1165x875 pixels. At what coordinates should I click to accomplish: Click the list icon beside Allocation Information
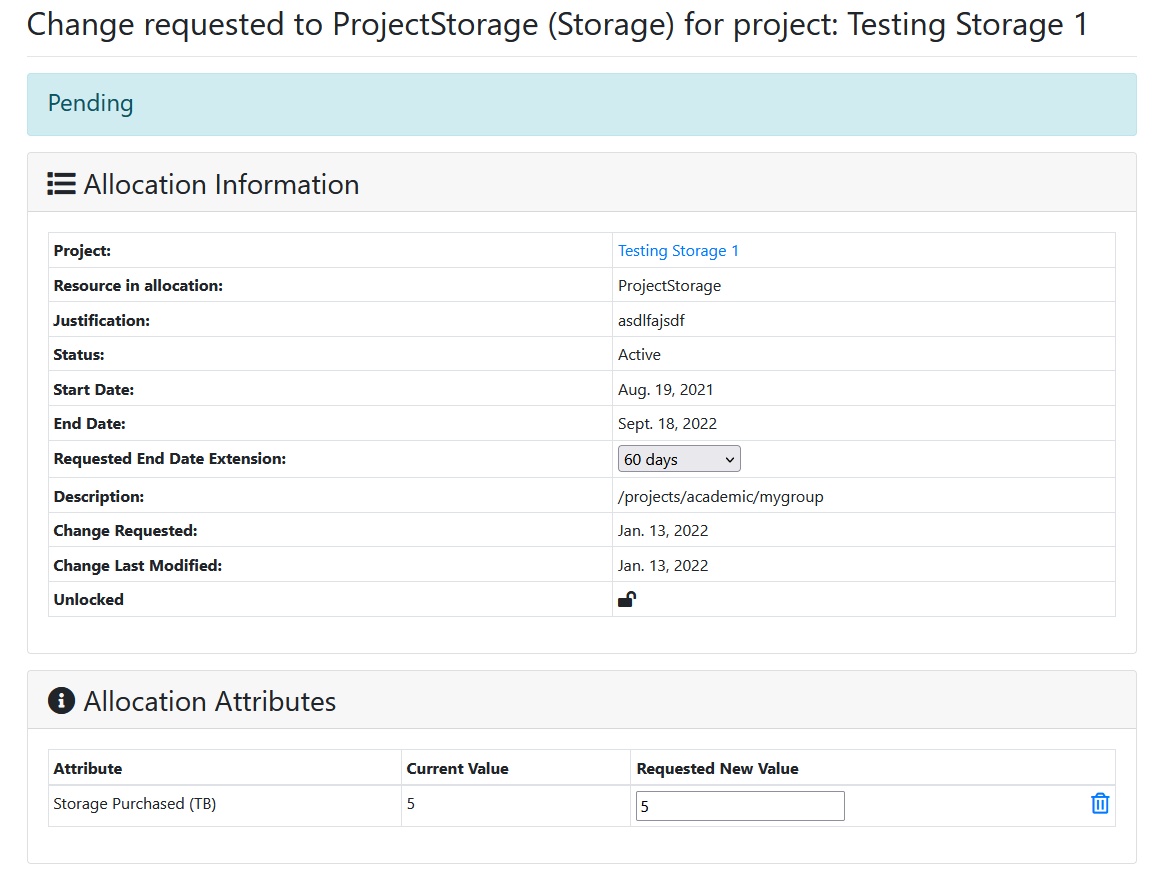(x=62, y=183)
